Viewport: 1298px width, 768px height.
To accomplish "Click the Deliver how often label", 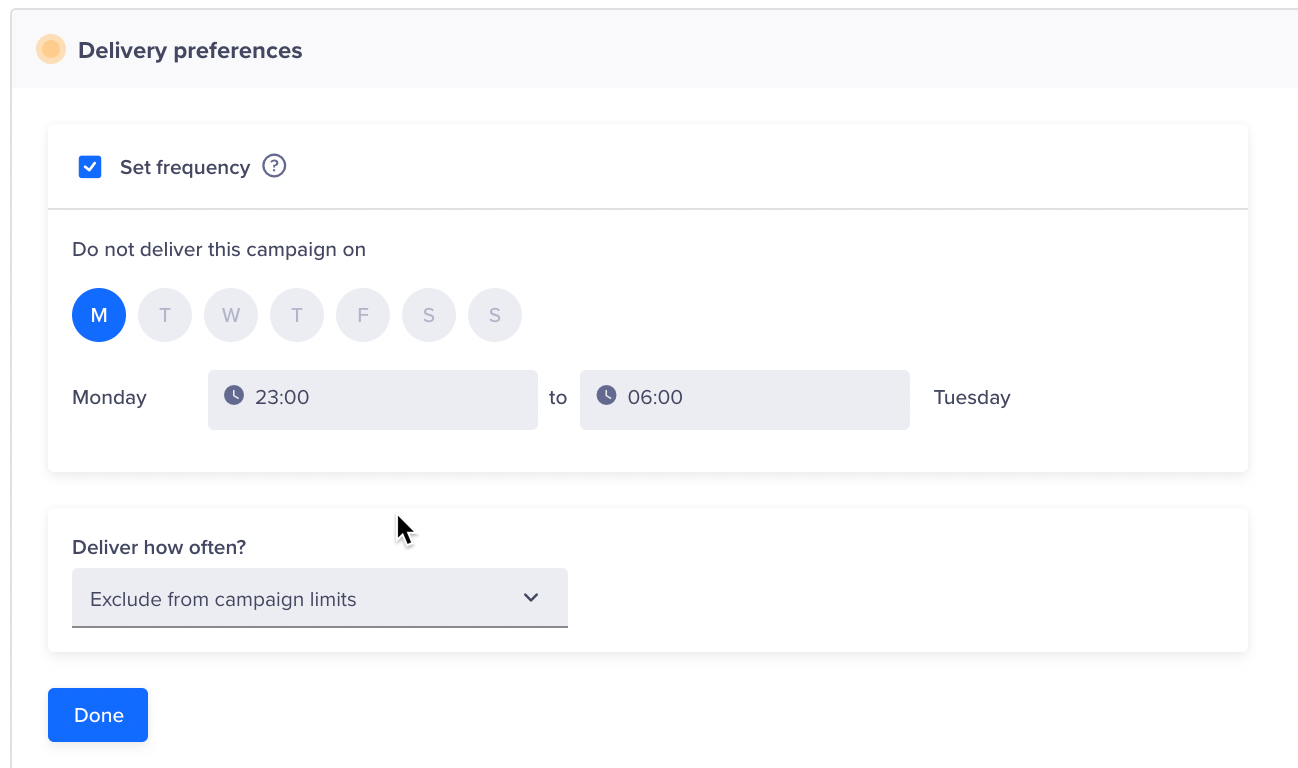I will click(159, 547).
